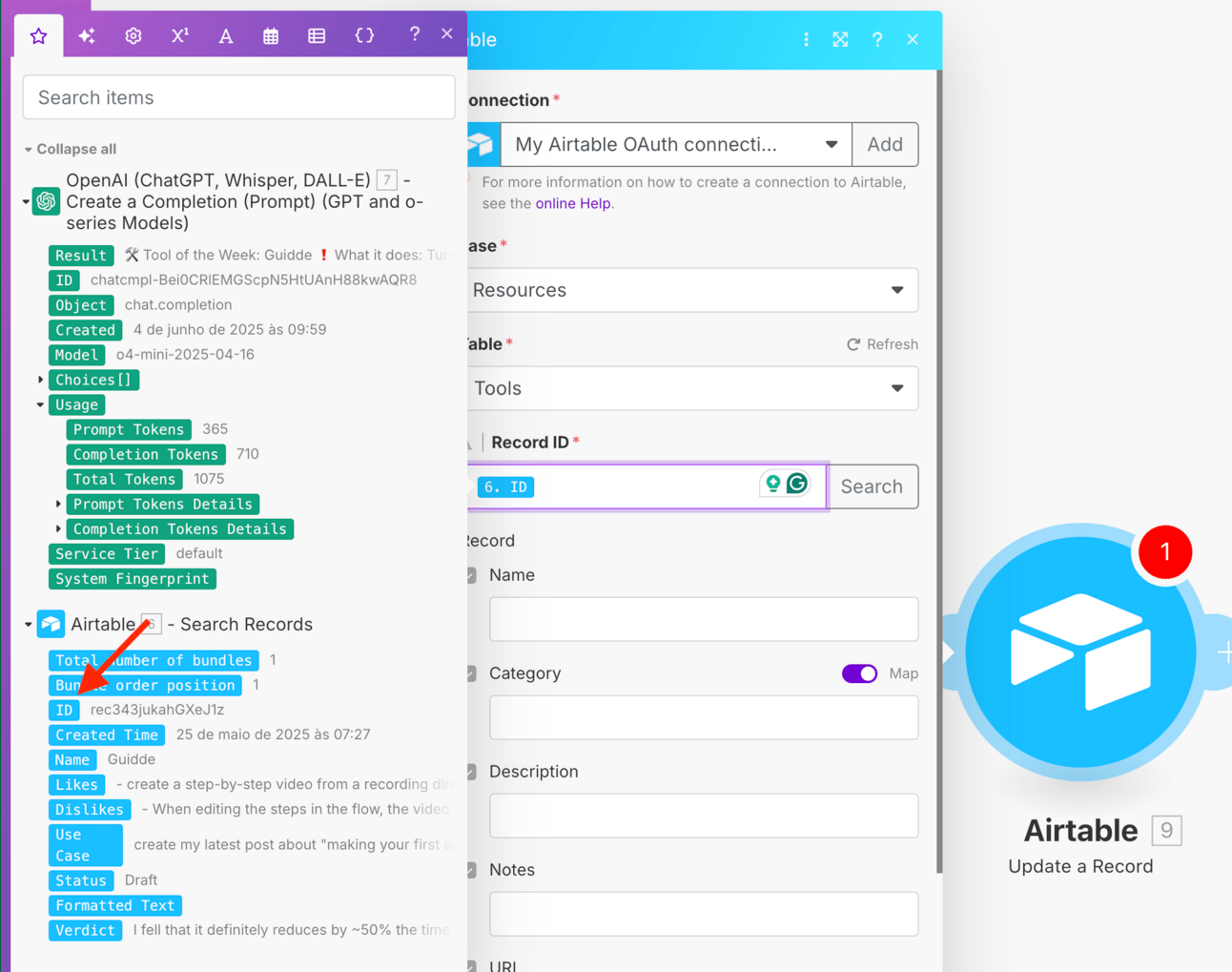Select the System Fingerprint pill
The height and width of the screenshot is (972, 1232).
tap(133, 578)
